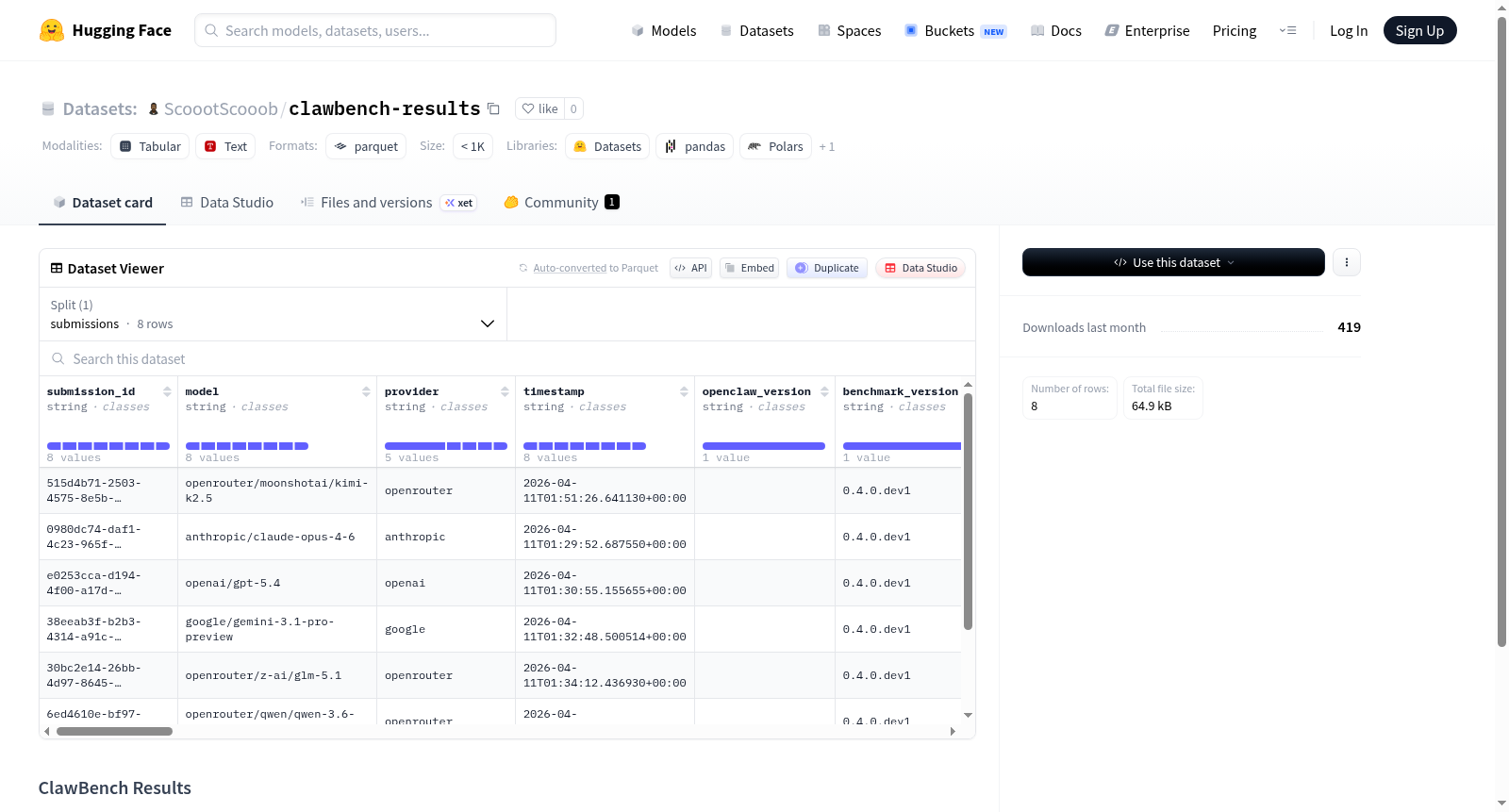The image size is (1509, 812).
Task: Open the Pricing nav item
Action: 1235,30
